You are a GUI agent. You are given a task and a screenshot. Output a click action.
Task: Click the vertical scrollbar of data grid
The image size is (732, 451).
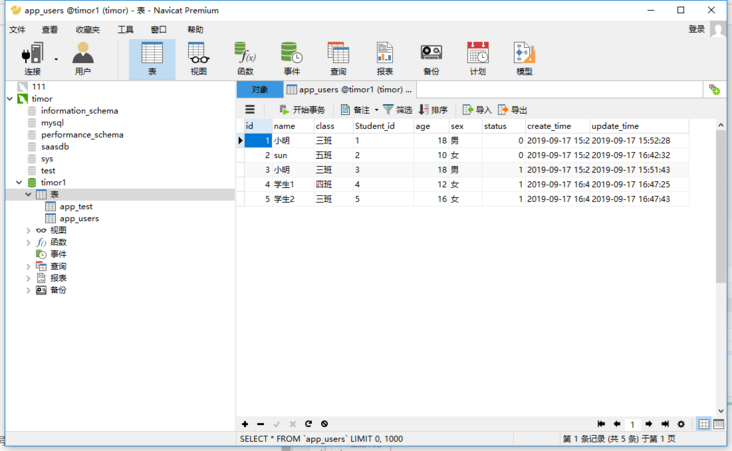(721, 205)
